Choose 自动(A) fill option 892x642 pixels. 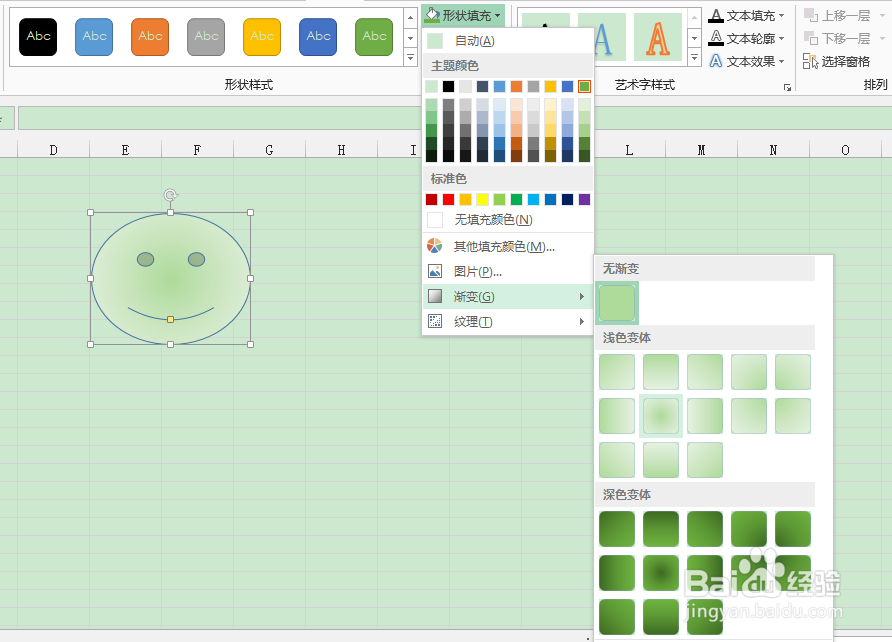[507, 41]
